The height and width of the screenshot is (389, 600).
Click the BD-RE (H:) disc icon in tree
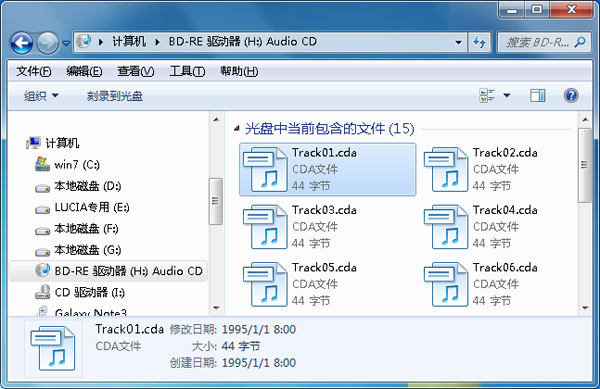42,270
